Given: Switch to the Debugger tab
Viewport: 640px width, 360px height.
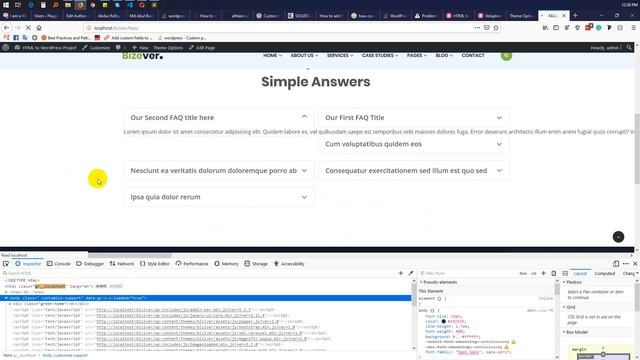Looking at the screenshot, I should (90, 264).
